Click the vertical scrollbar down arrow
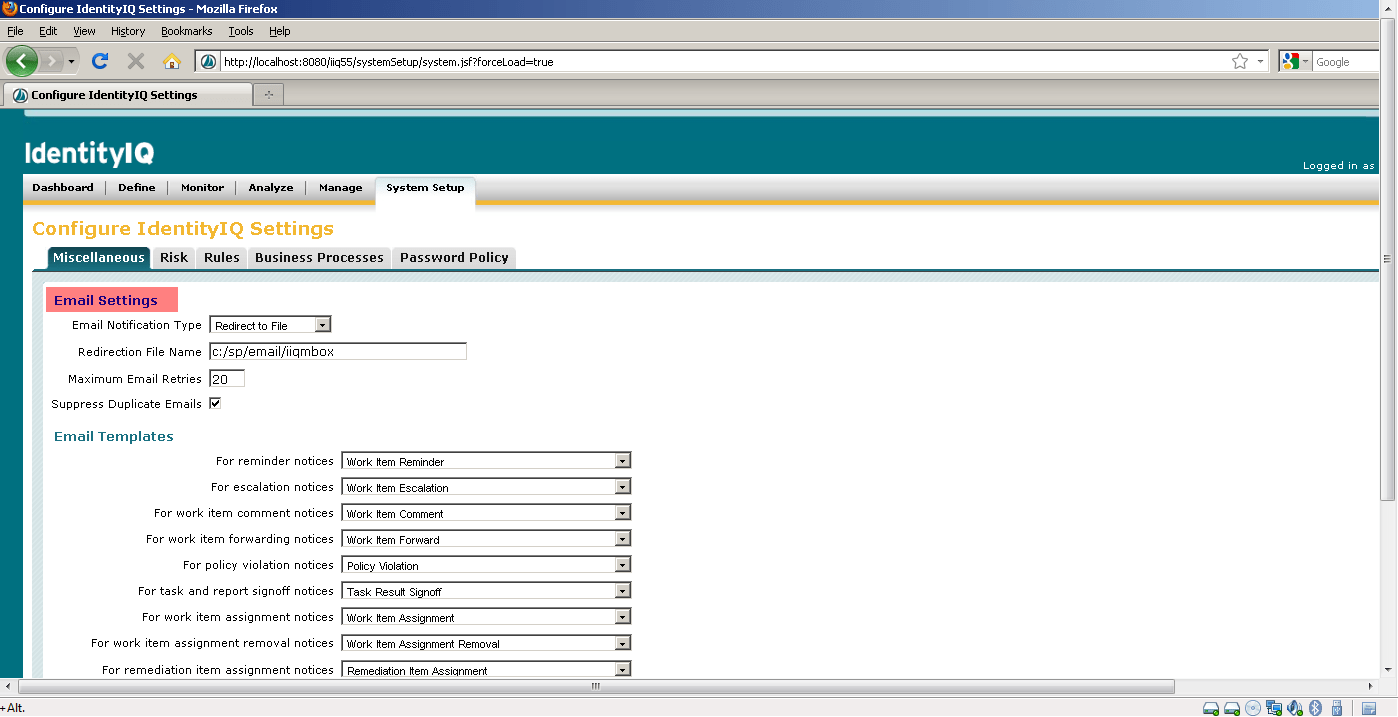The width and height of the screenshot is (1398, 717). pyautogui.click(x=1388, y=670)
